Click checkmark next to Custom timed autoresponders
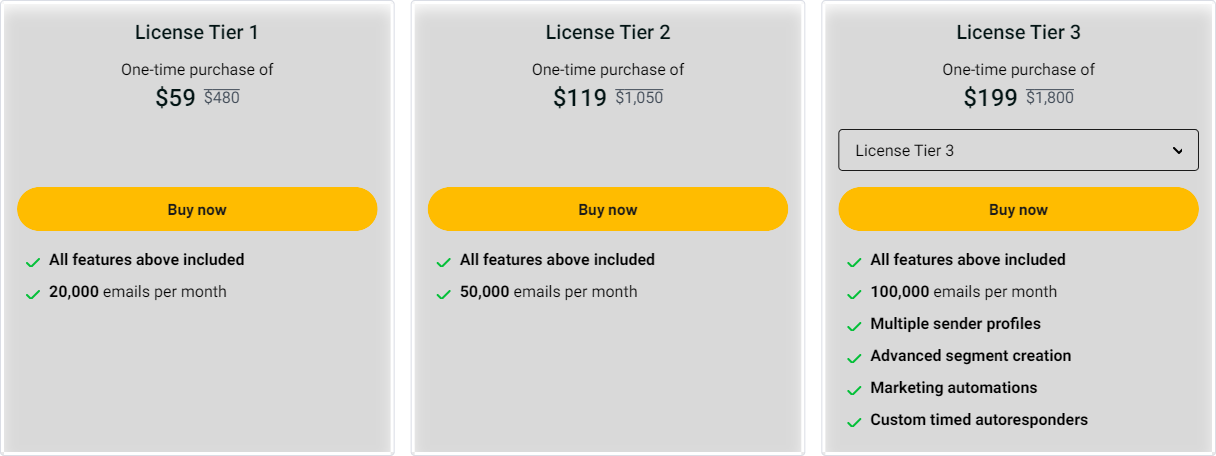 click(x=854, y=422)
